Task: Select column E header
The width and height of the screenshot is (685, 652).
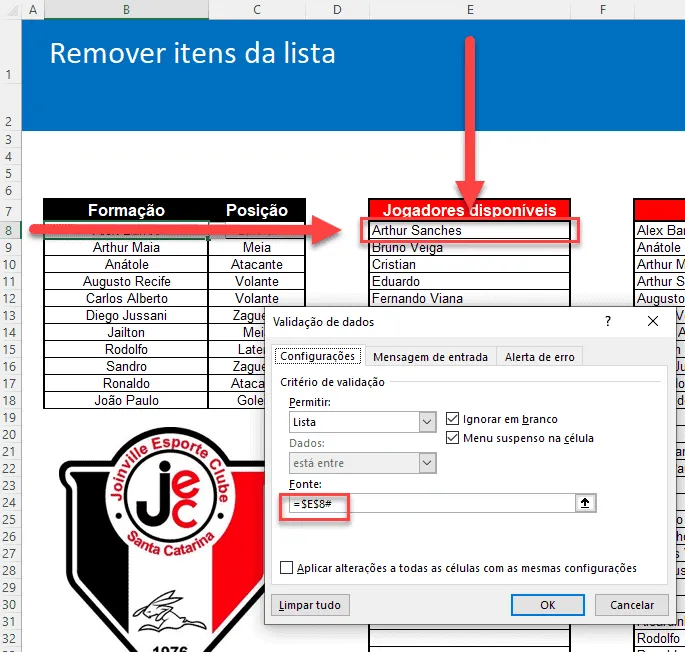Action: 470,9
